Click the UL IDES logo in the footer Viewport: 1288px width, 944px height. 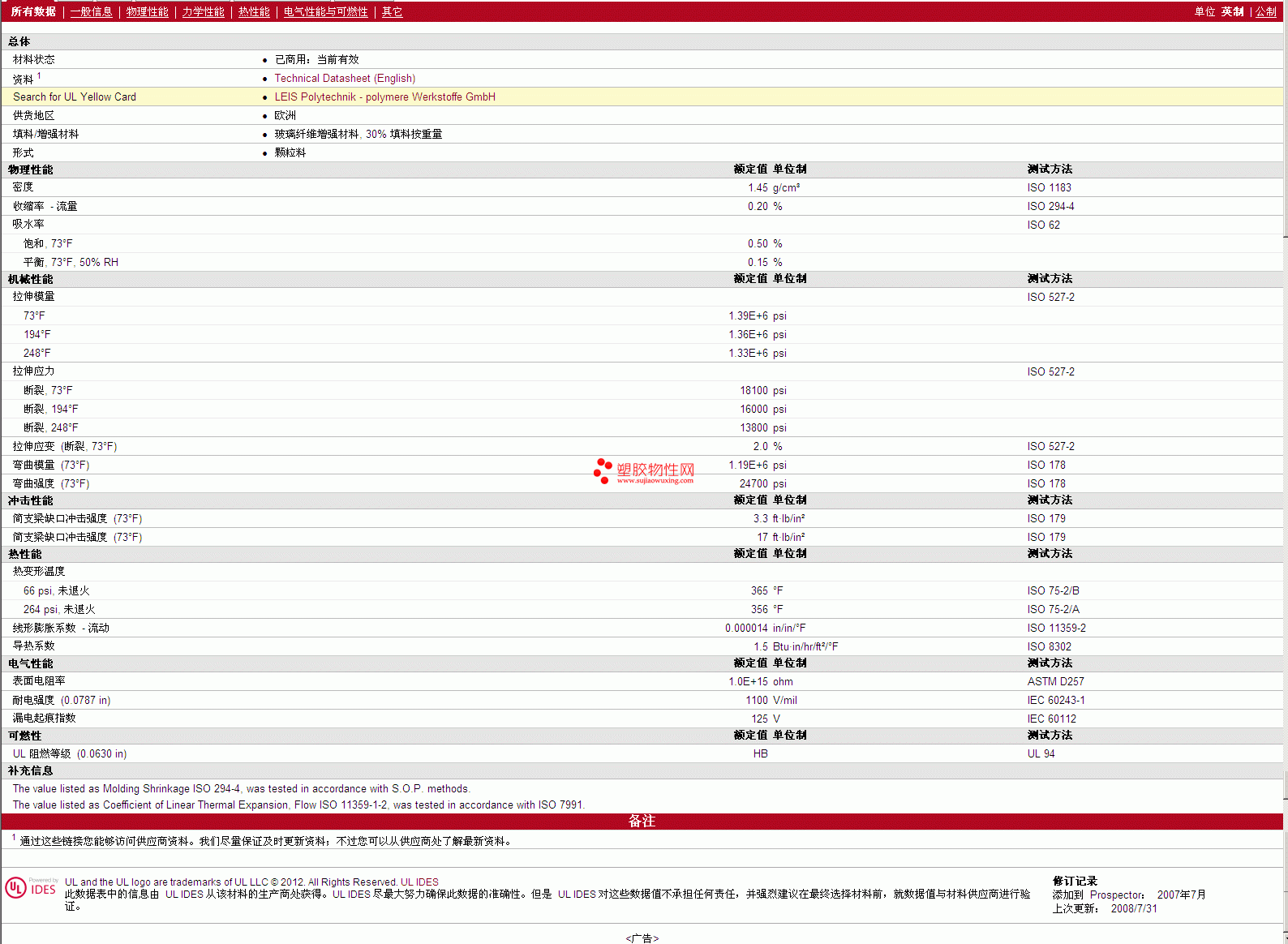pos(31,888)
